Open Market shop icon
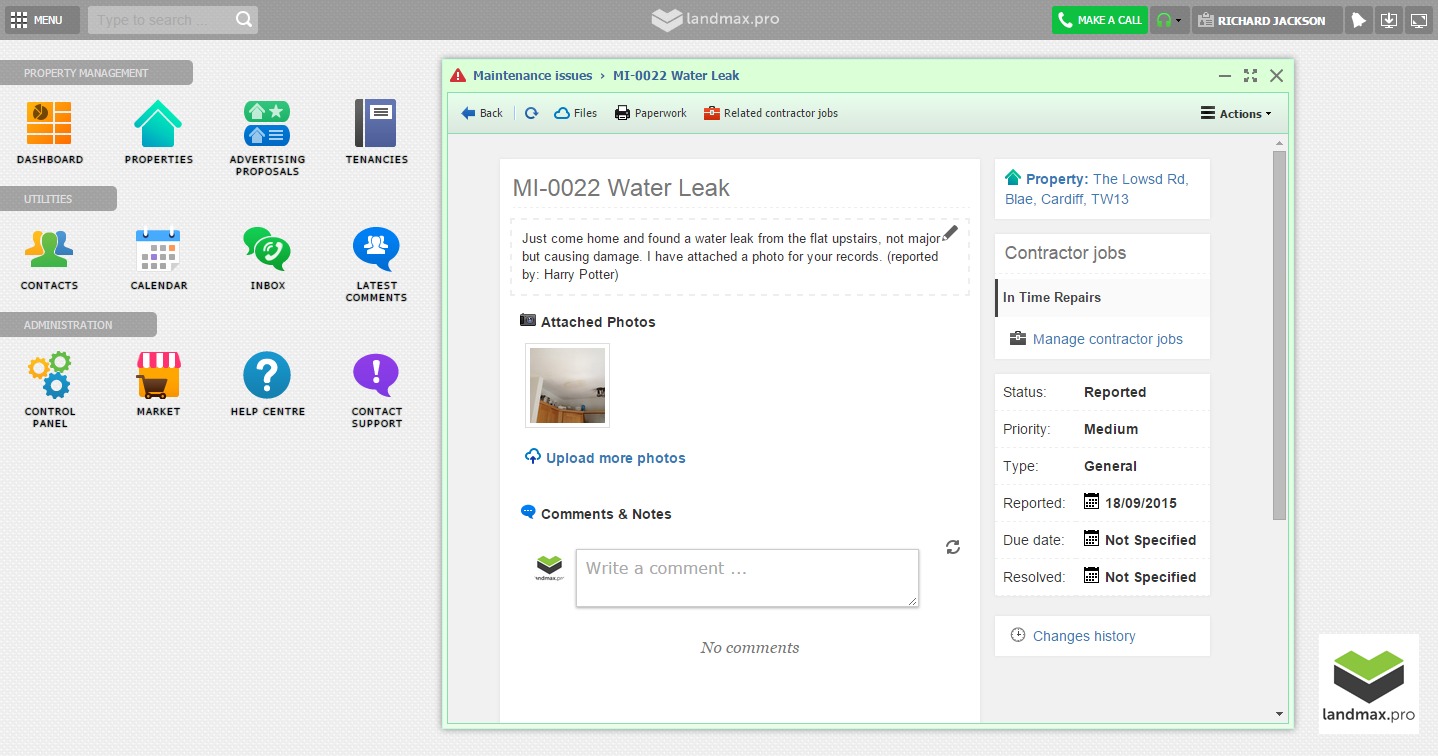This screenshot has height=756, width=1438. click(x=158, y=376)
